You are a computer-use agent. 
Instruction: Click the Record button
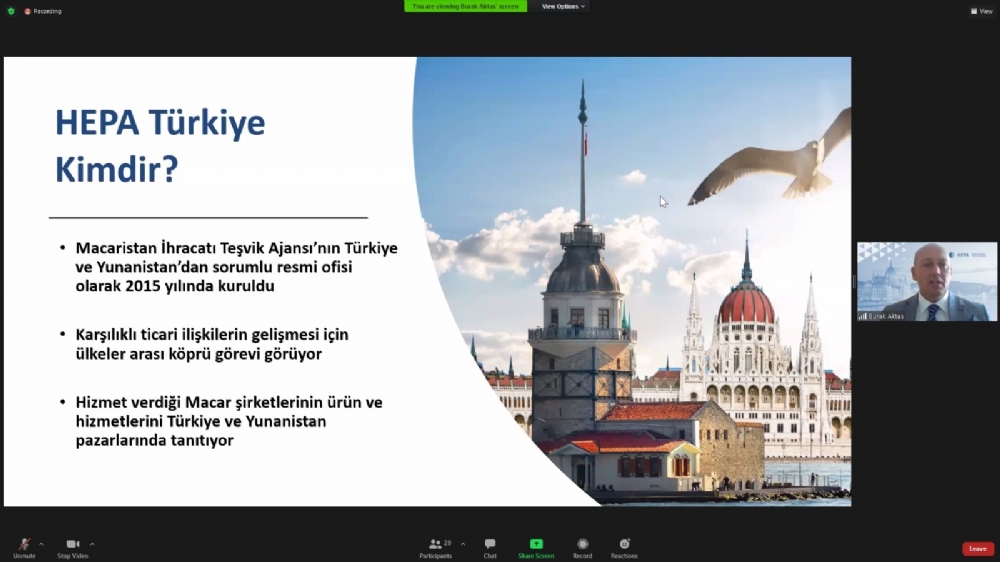[x=582, y=548]
